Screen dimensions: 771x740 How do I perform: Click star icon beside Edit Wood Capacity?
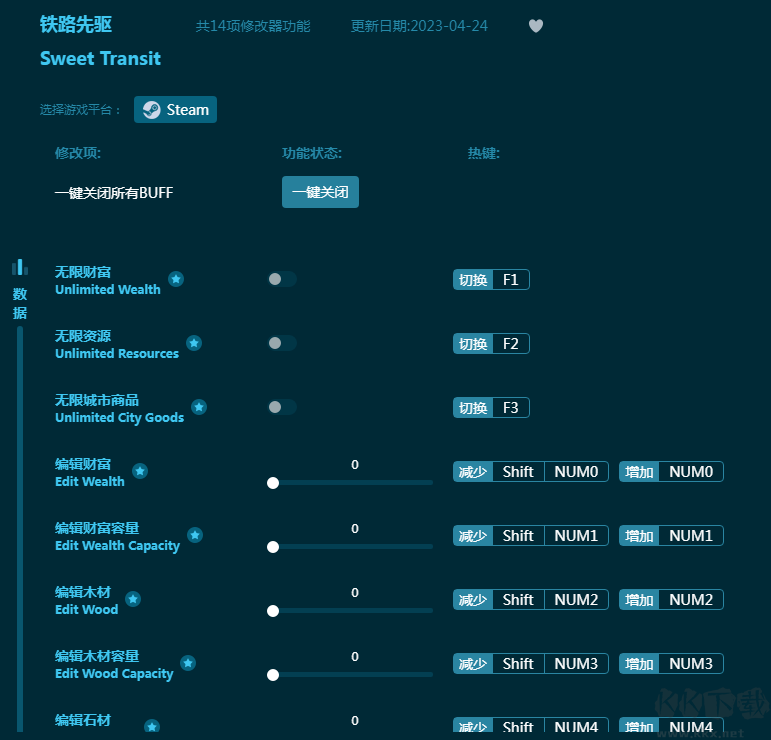pos(188,663)
